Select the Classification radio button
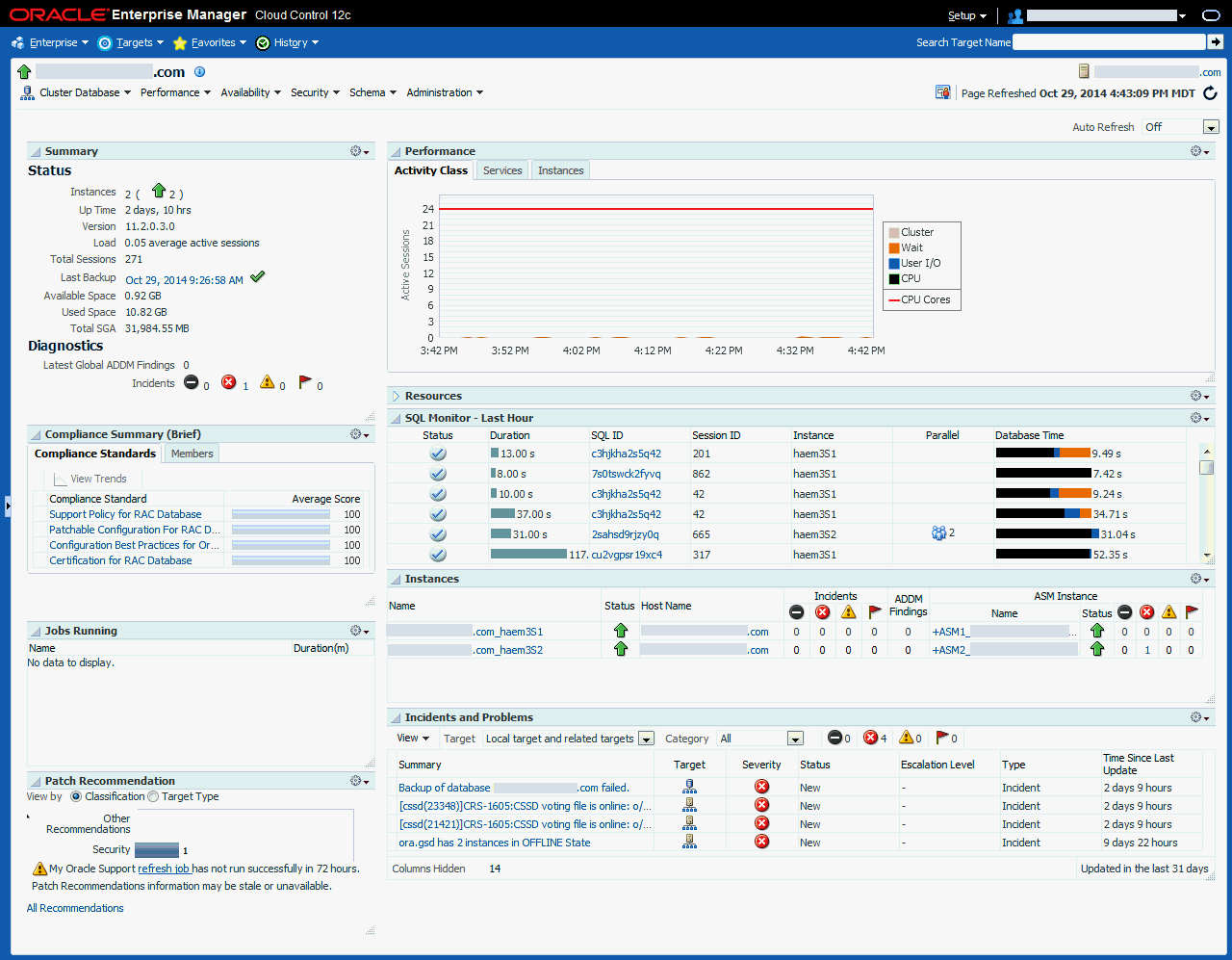Screen dimensions: 1232x960 click(76, 796)
